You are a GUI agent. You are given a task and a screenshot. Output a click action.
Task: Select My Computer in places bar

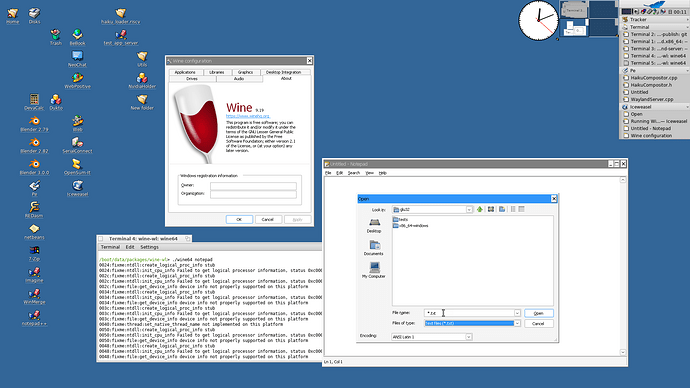374,270
